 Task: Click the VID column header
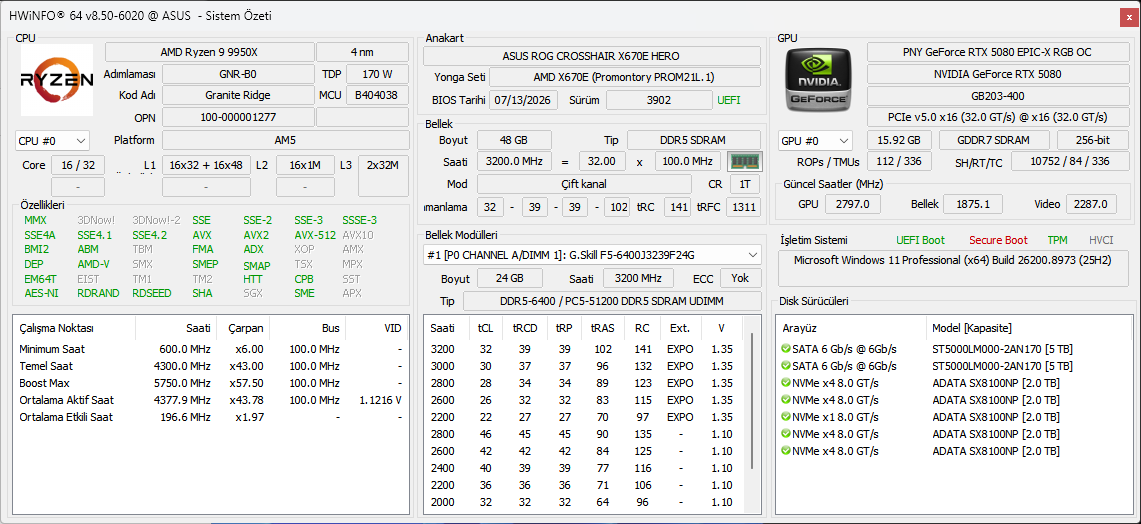point(376,328)
